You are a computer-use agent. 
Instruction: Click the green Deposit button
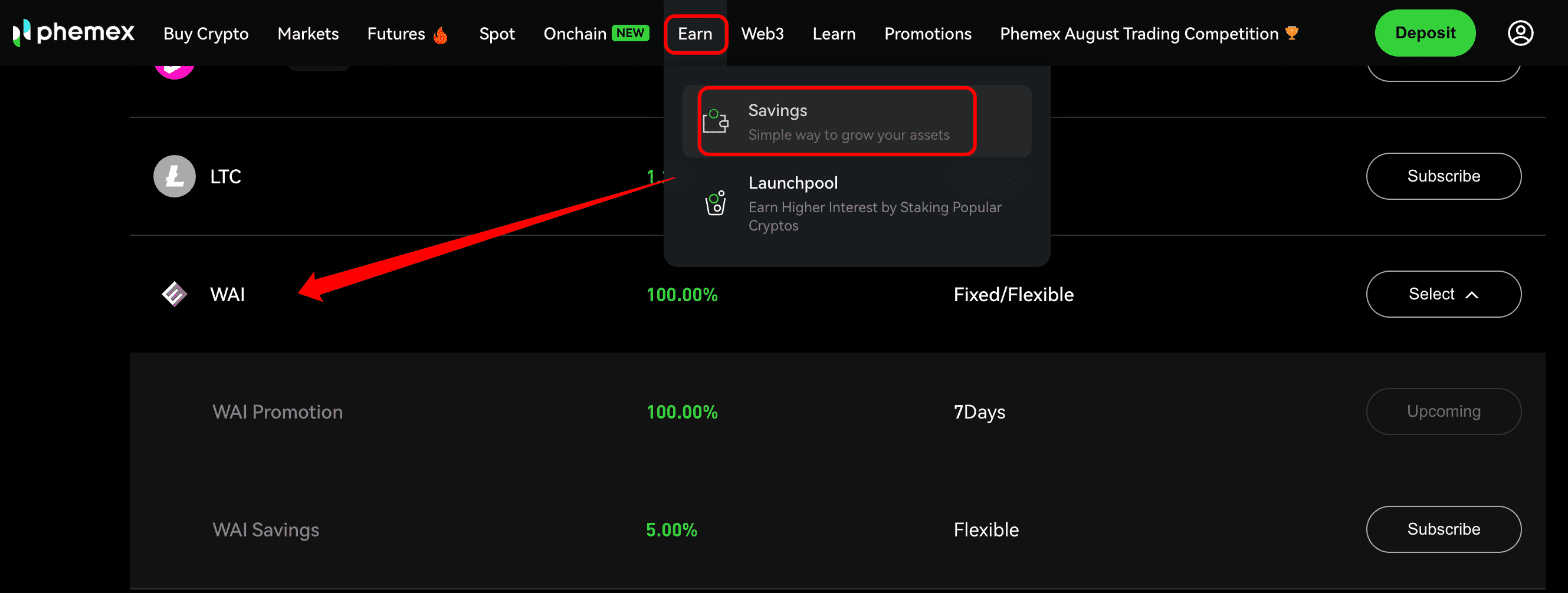click(x=1425, y=33)
